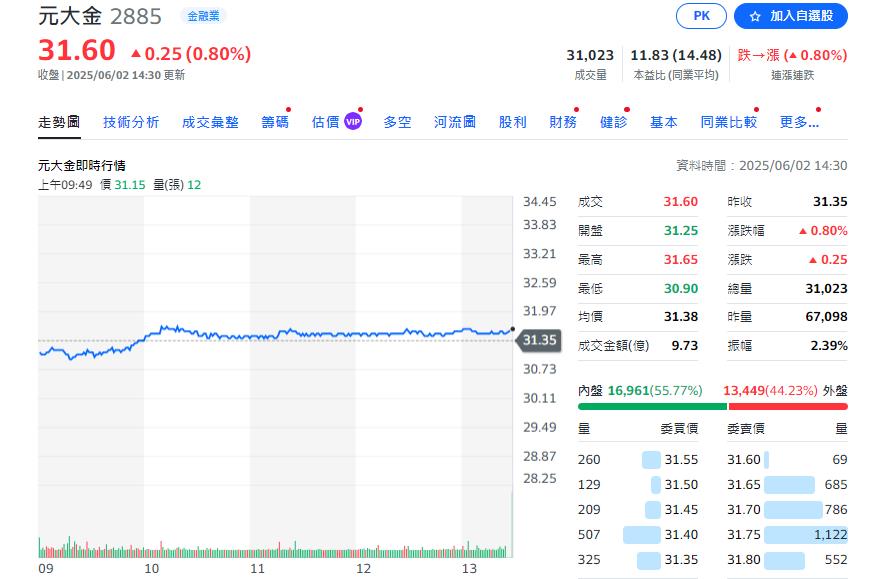Click the VIP badge next to 估價
The height and width of the screenshot is (579, 876).
352,121
